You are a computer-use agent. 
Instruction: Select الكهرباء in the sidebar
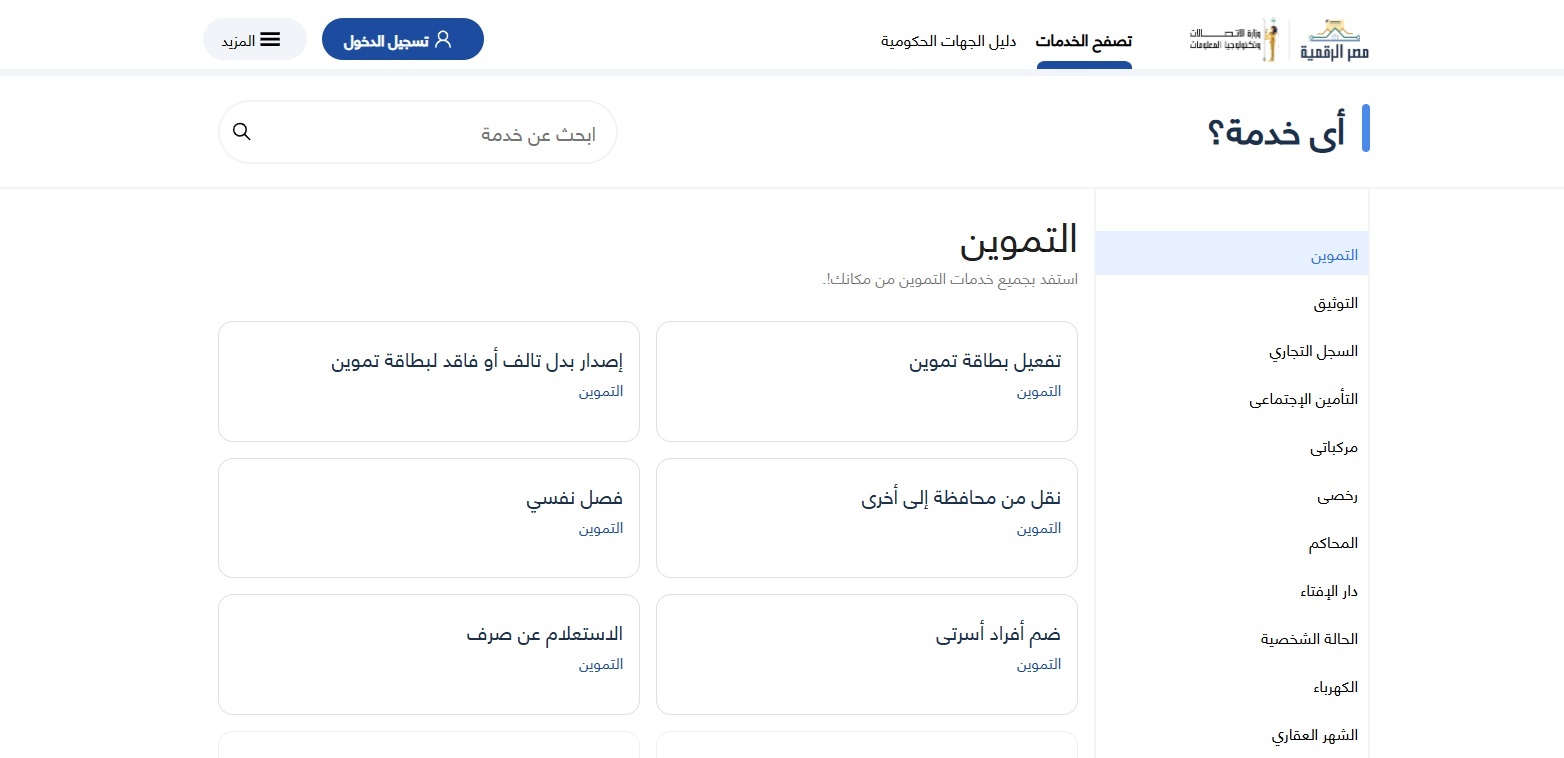(1232, 687)
